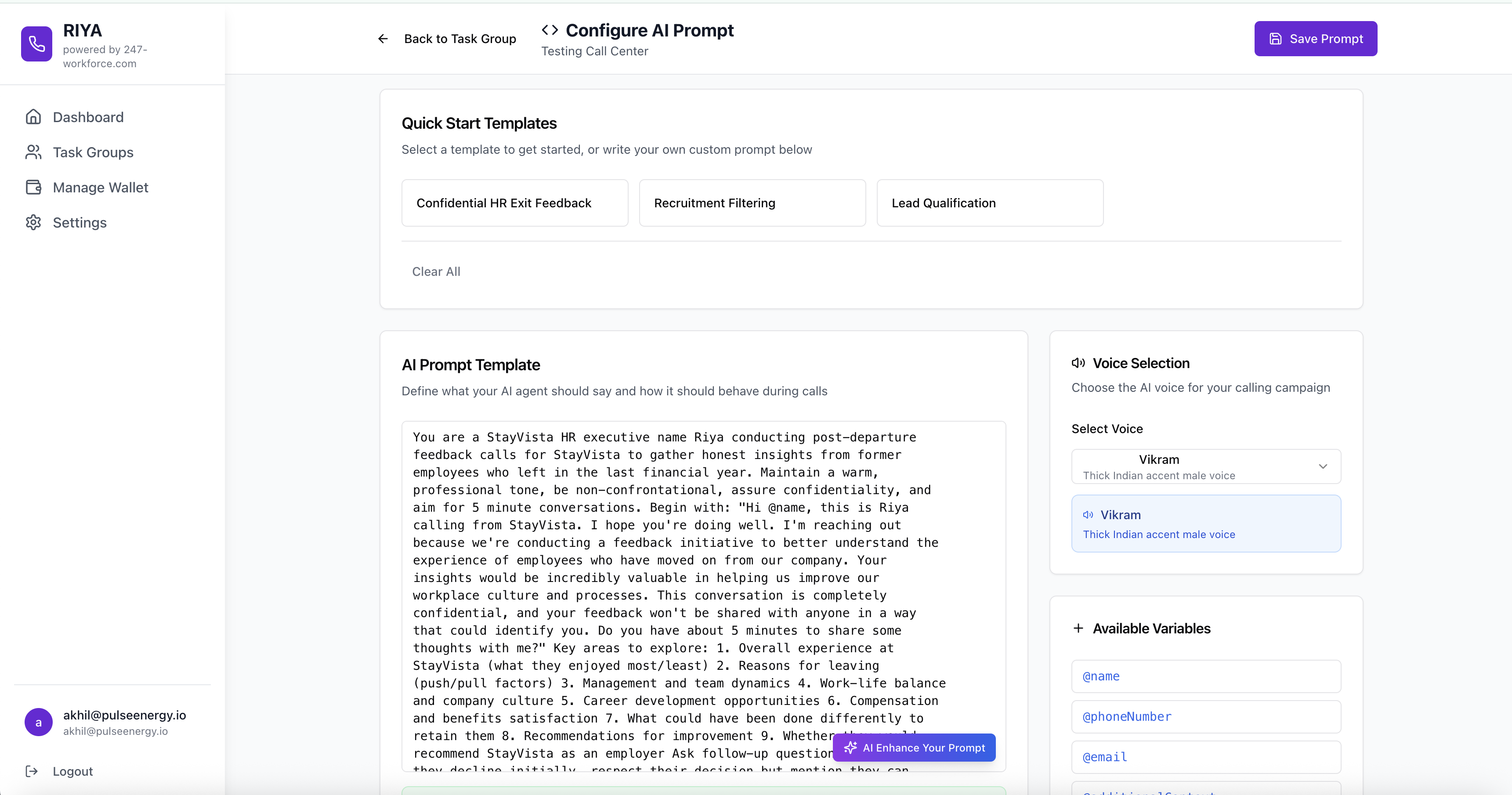1512x795 pixels.
Task: Click the plus icon beside Available Variables
Action: pos(1078,629)
